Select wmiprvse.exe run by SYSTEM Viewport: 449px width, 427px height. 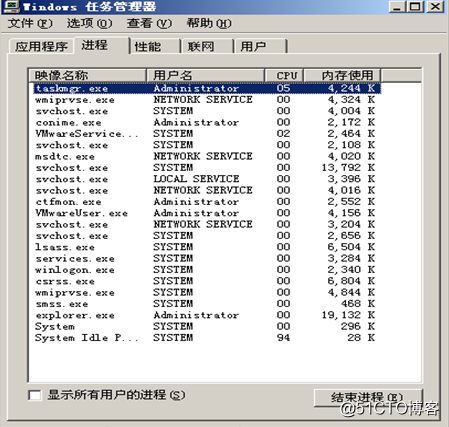coord(207,292)
